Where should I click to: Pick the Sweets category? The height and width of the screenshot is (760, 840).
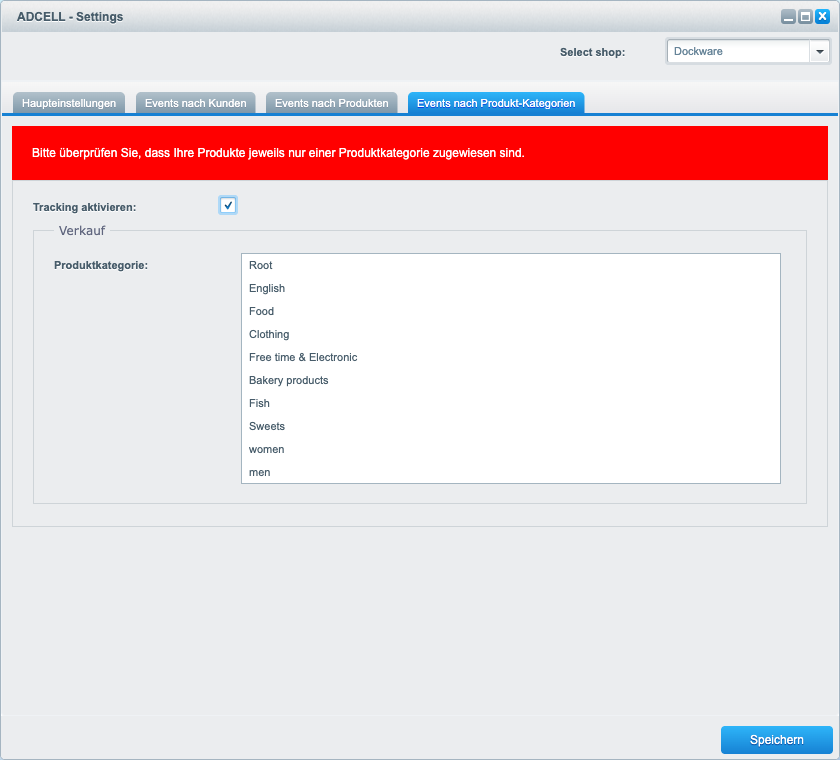tap(511, 426)
